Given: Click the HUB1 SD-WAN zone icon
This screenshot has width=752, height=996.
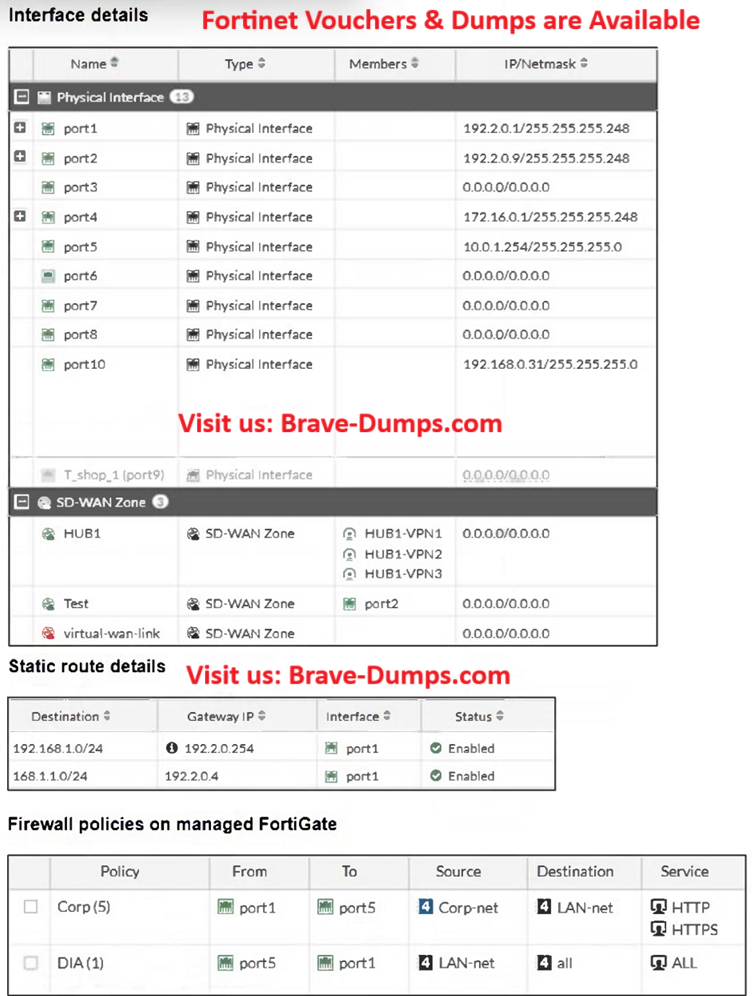Looking at the screenshot, I should click(48, 534).
